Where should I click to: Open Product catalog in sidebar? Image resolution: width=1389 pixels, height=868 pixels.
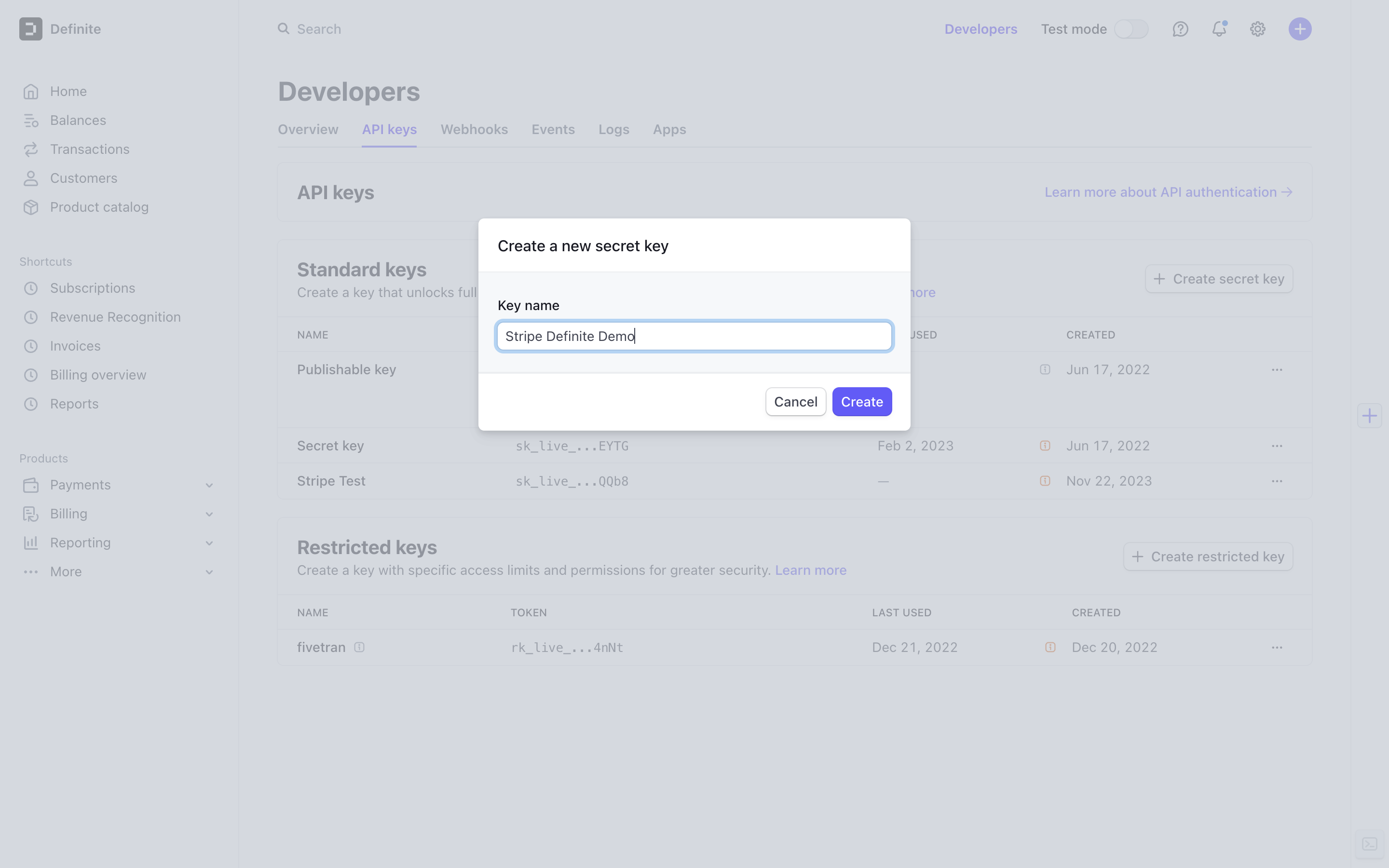(99, 207)
